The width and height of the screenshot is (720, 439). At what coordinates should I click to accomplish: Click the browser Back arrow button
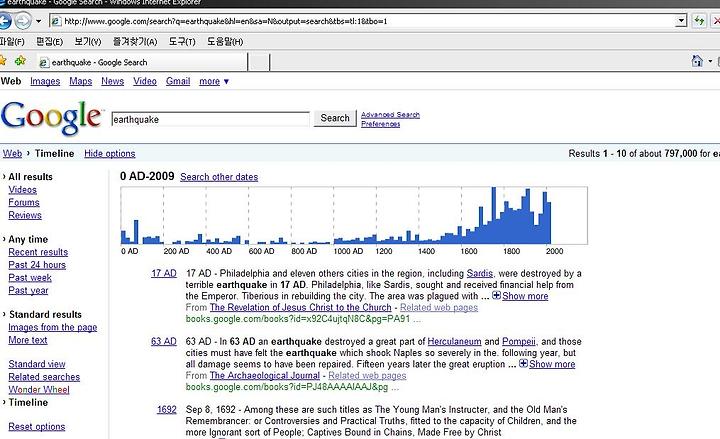click(x=5, y=21)
